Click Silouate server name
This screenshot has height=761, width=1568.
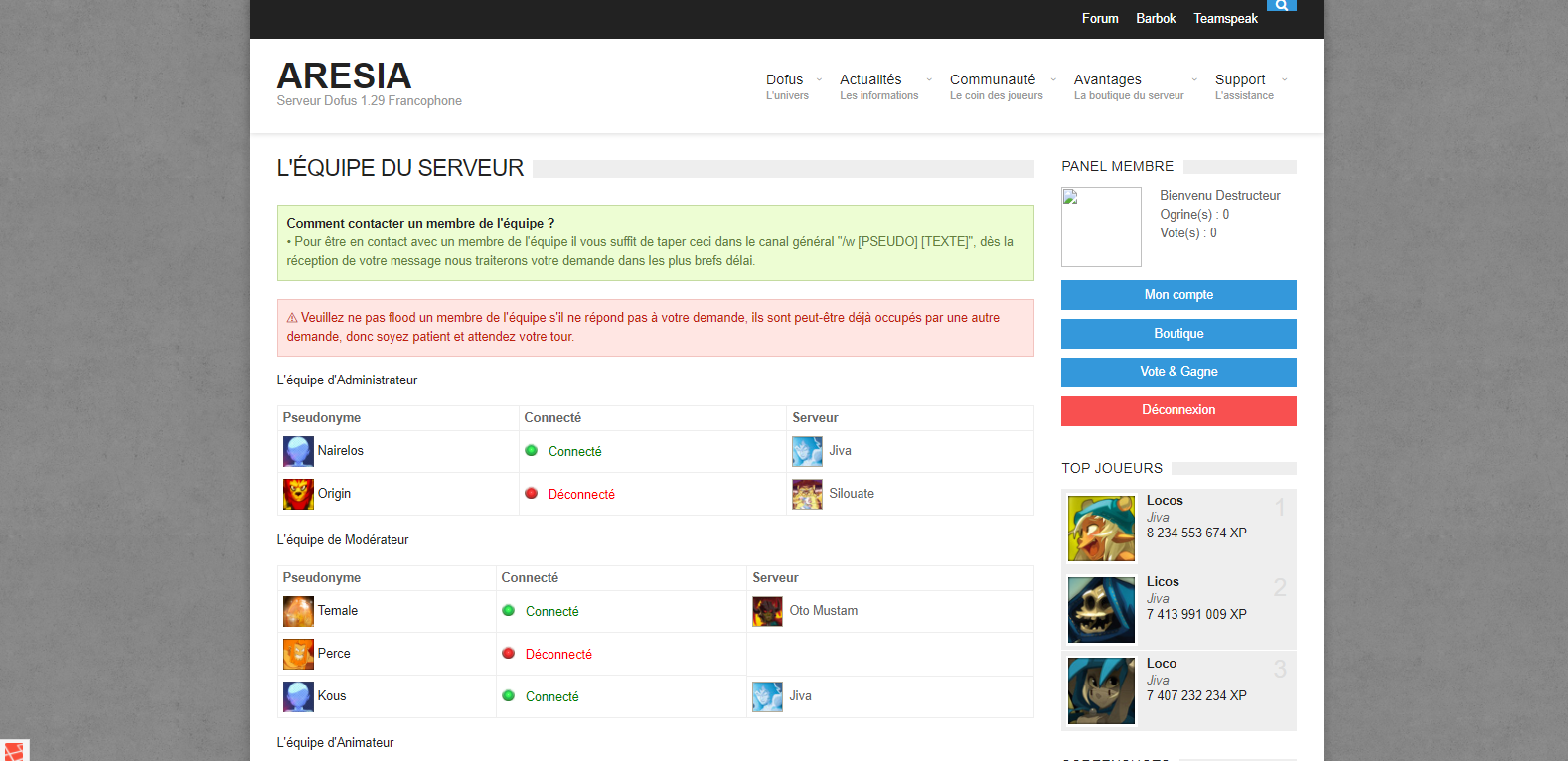(x=852, y=494)
